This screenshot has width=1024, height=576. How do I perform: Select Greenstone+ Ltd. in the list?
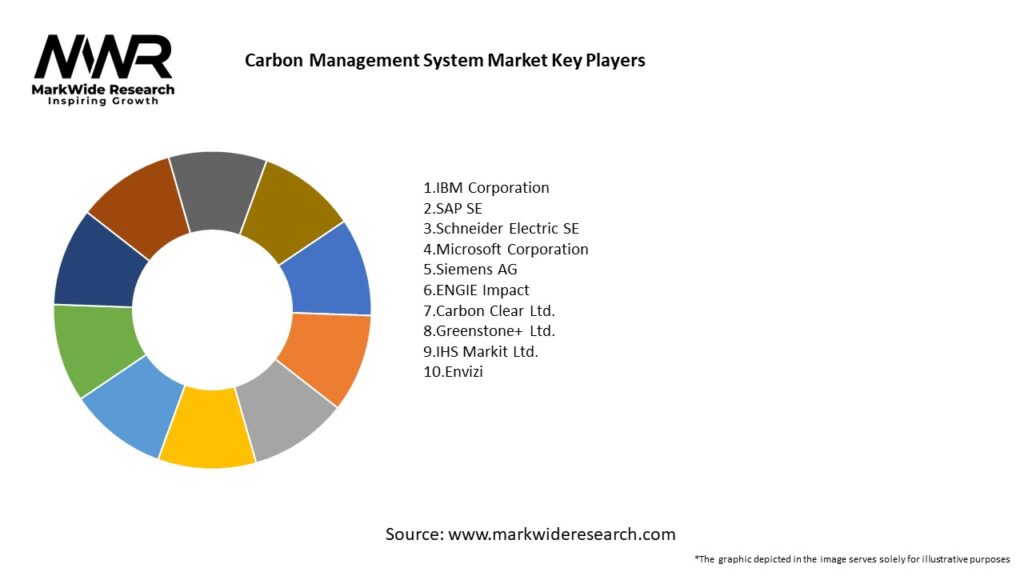tap(489, 331)
